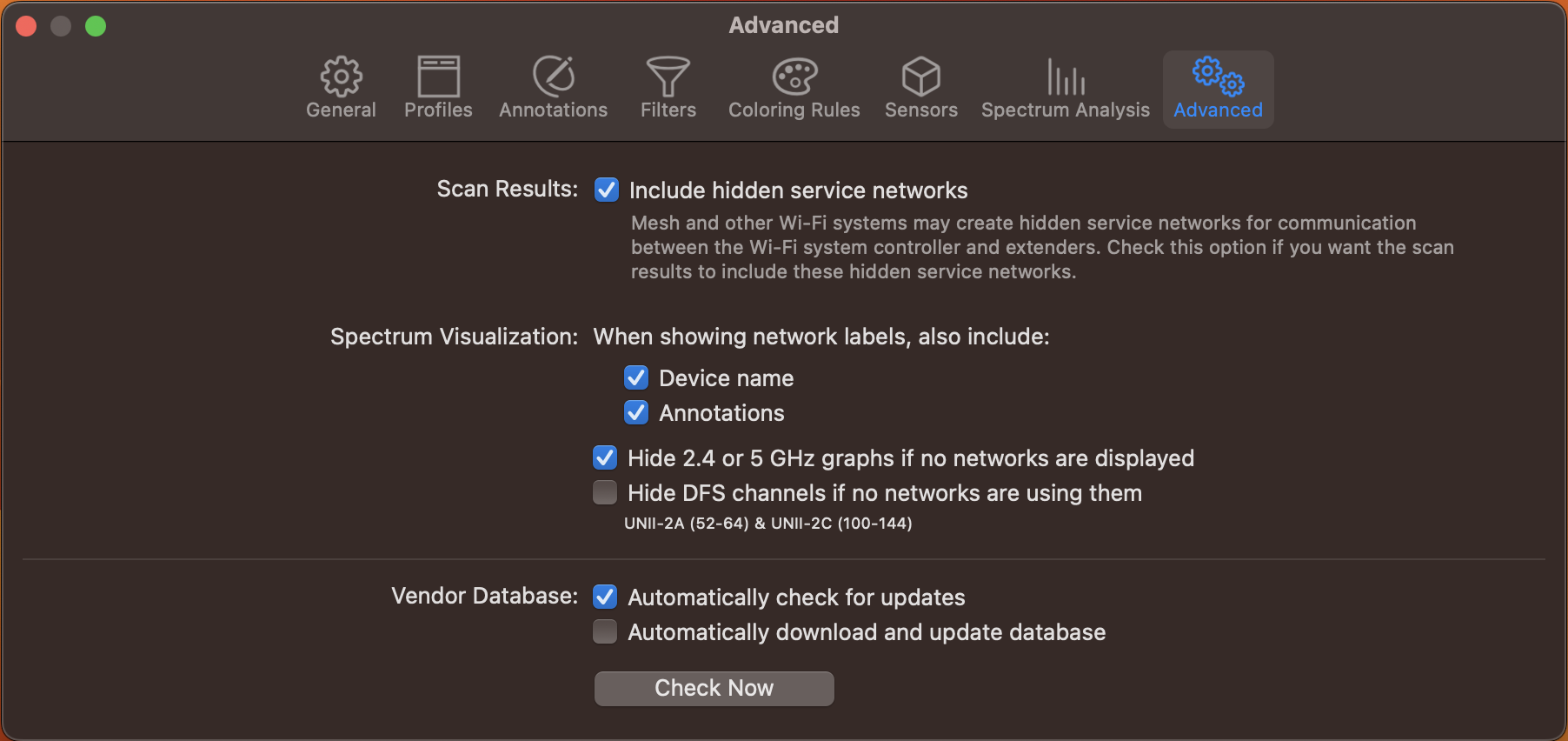1568x741 pixels.
Task: Toggle the Device name checkbox
Action: (x=636, y=377)
